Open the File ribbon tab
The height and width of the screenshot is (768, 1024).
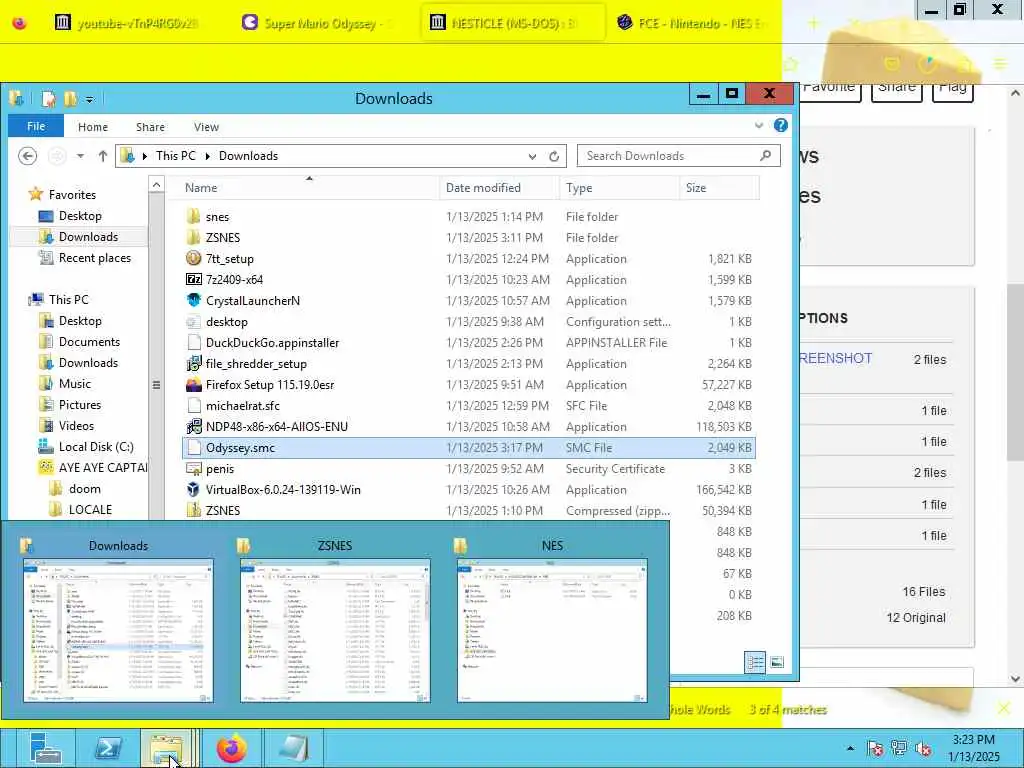click(x=36, y=126)
